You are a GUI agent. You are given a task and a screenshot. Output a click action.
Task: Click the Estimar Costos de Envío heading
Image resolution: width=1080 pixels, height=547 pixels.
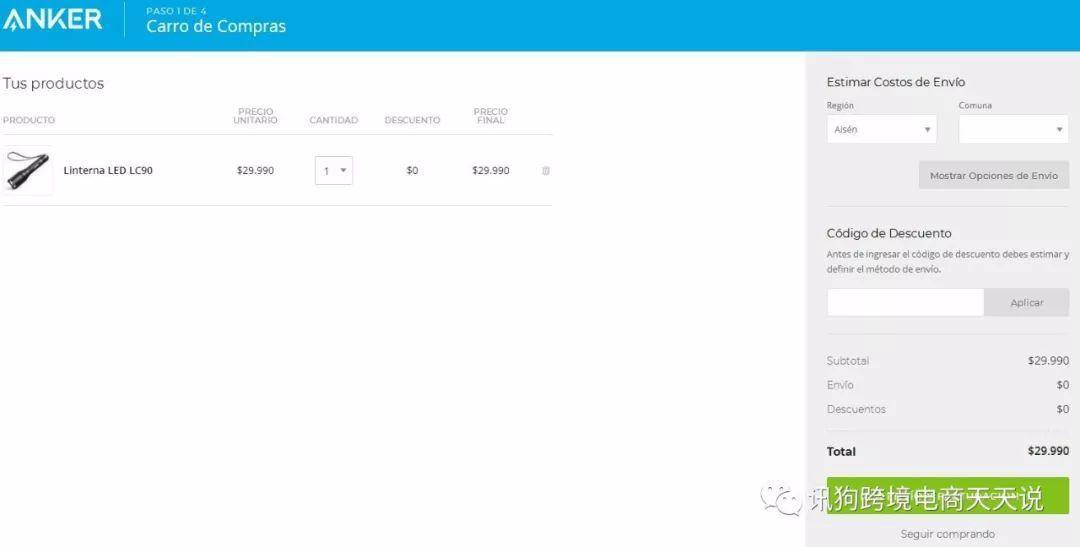[x=895, y=82]
